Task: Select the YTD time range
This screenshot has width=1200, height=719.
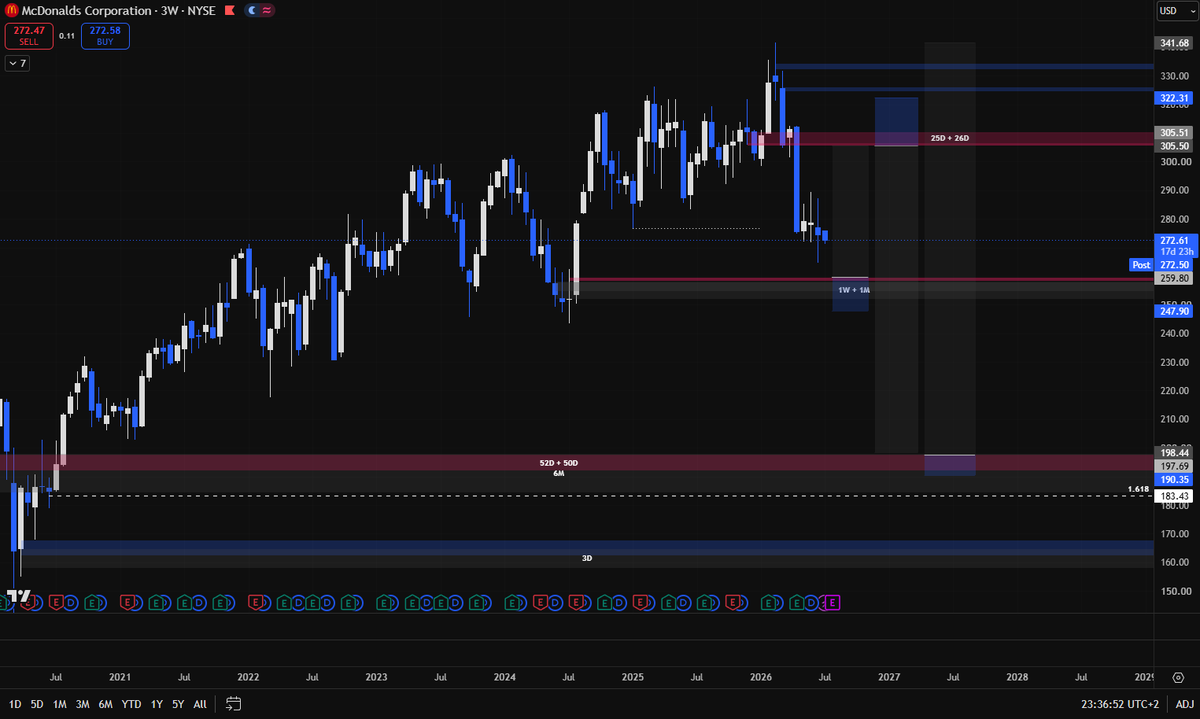Action: point(131,704)
